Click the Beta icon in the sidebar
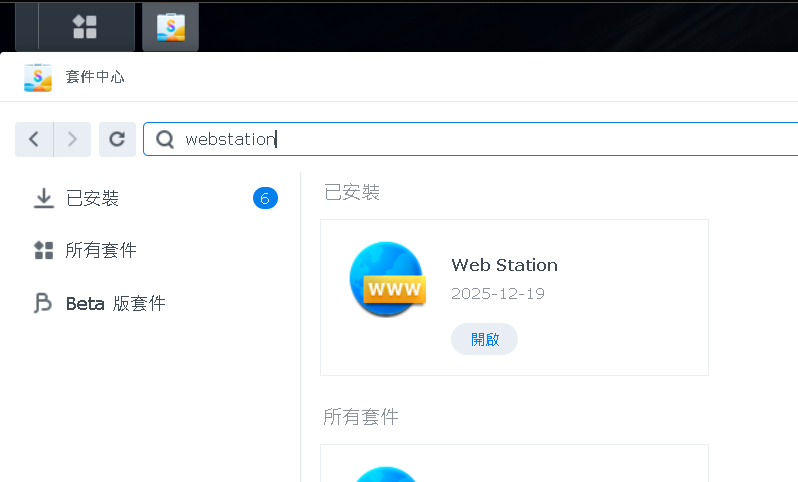This screenshot has width=798, height=482. 43,303
